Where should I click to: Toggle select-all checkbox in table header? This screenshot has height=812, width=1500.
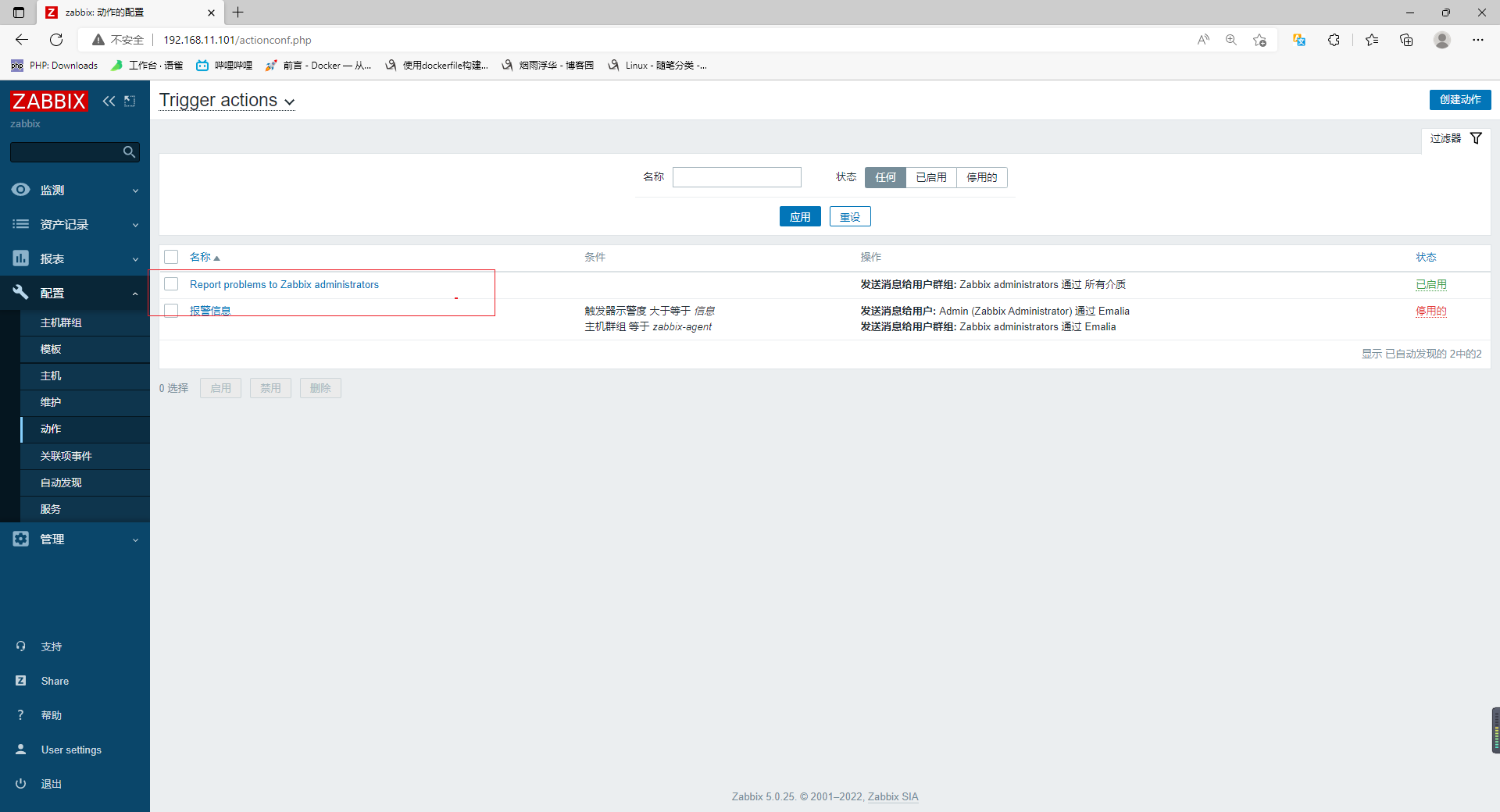click(172, 257)
